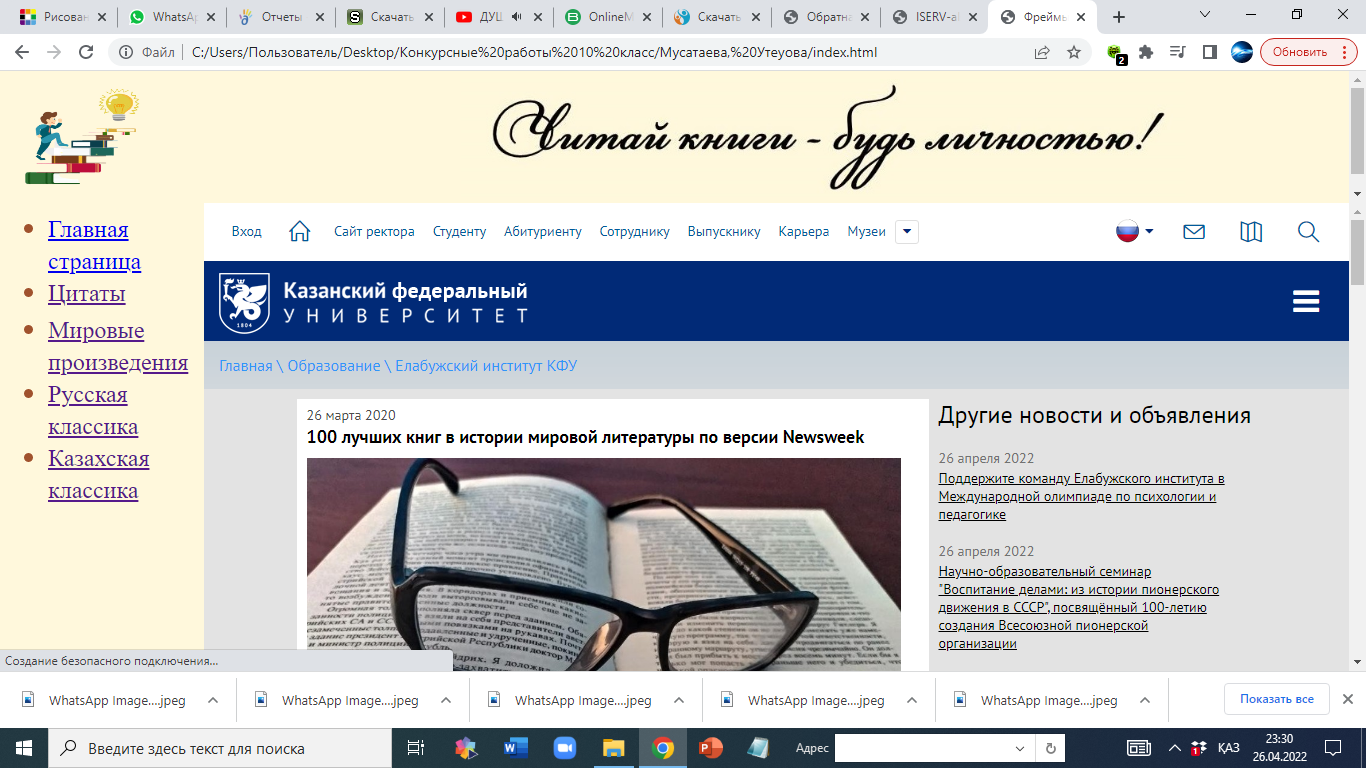This screenshot has width=1366, height=768.
Task: Expand options for third WhatsApp Image download
Action: click(678, 700)
